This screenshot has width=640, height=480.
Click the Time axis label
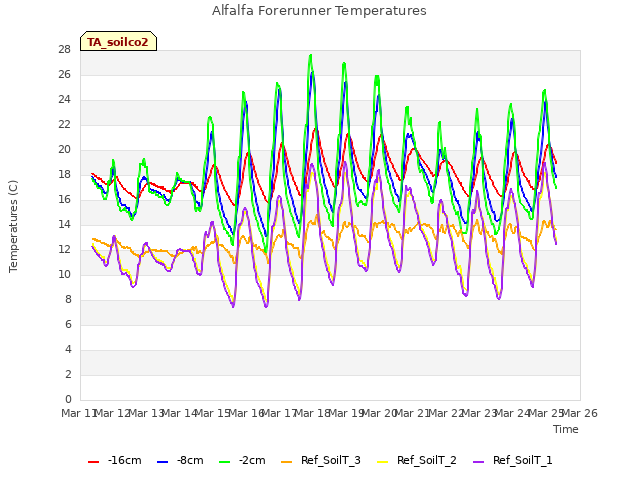coord(566,429)
